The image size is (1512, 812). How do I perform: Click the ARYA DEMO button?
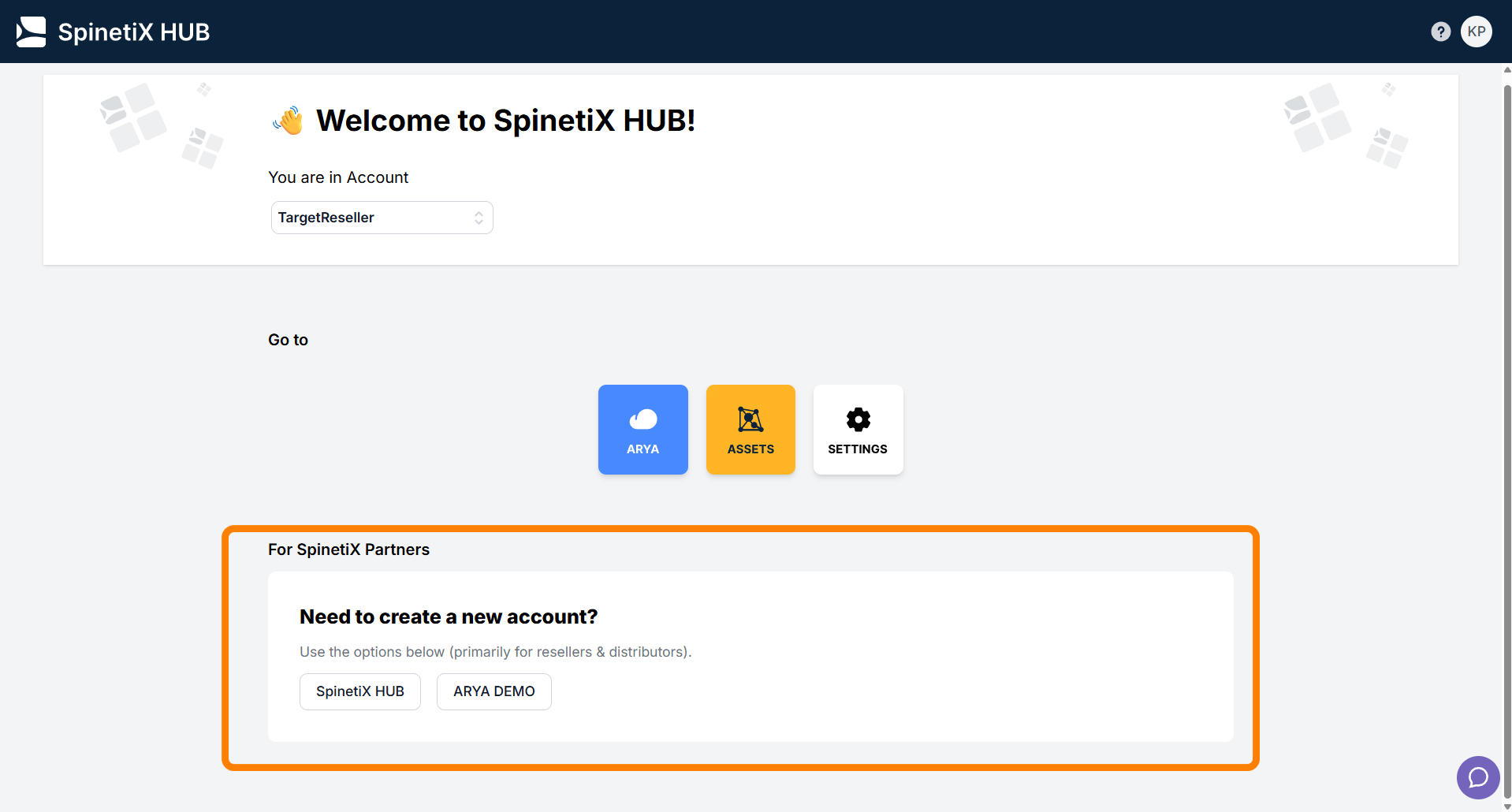[494, 691]
